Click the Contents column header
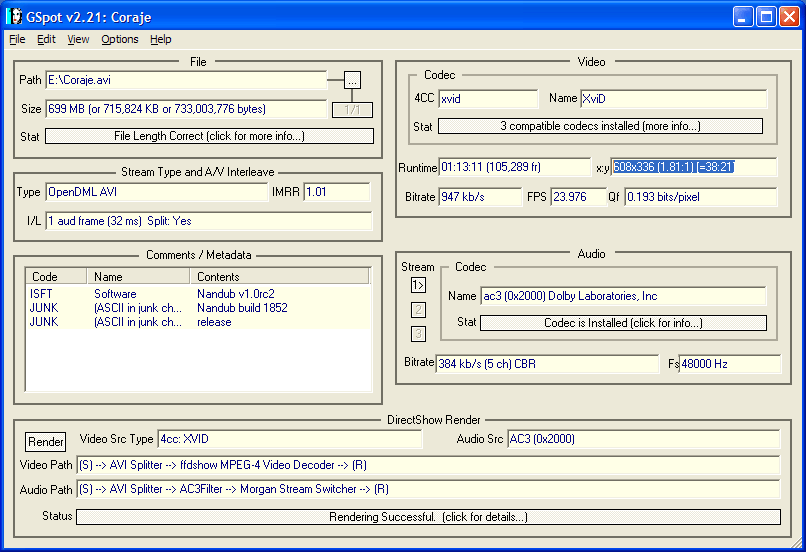The image size is (806, 552). [280, 277]
